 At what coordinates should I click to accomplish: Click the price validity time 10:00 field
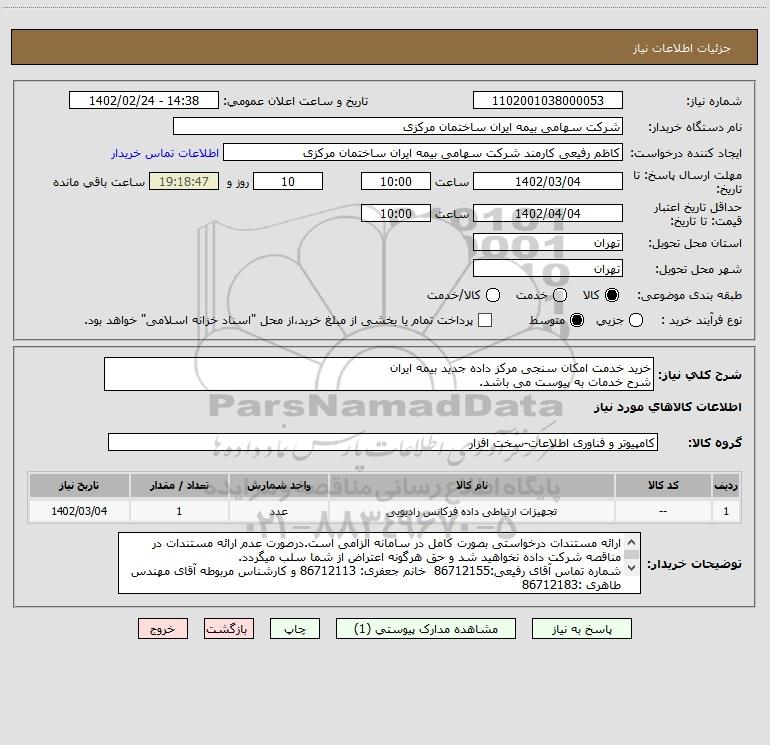click(x=396, y=213)
